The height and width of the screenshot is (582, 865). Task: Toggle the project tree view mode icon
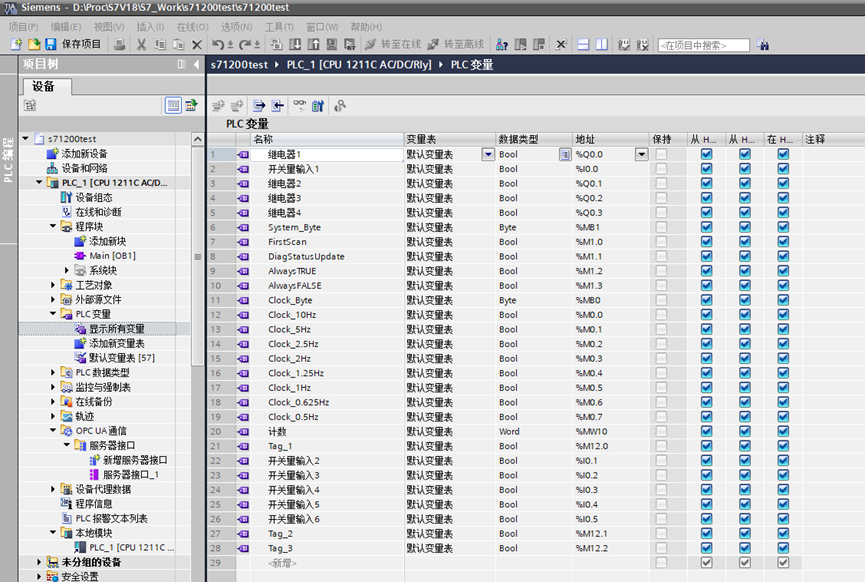[173, 105]
